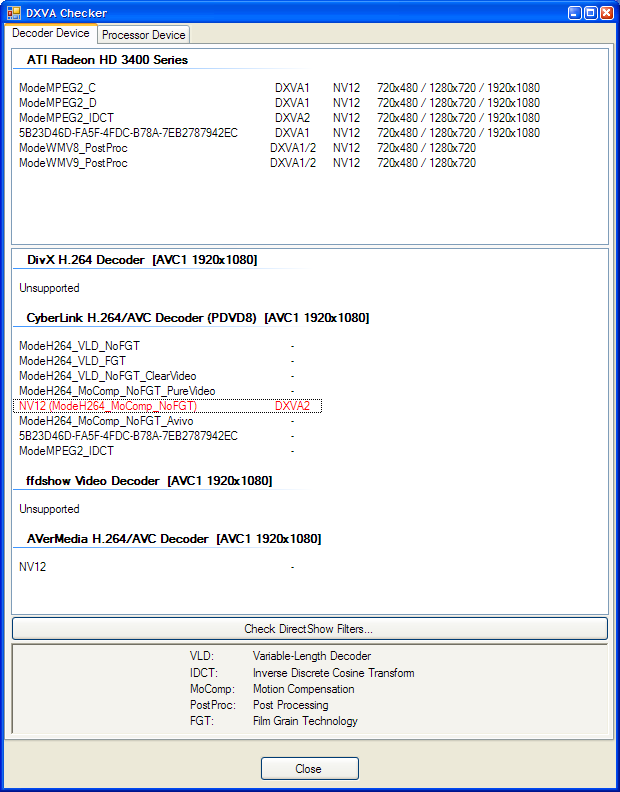Image resolution: width=620 pixels, height=792 pixels.
Task: Click the red DXVA2 value
Action: point(292,406)
